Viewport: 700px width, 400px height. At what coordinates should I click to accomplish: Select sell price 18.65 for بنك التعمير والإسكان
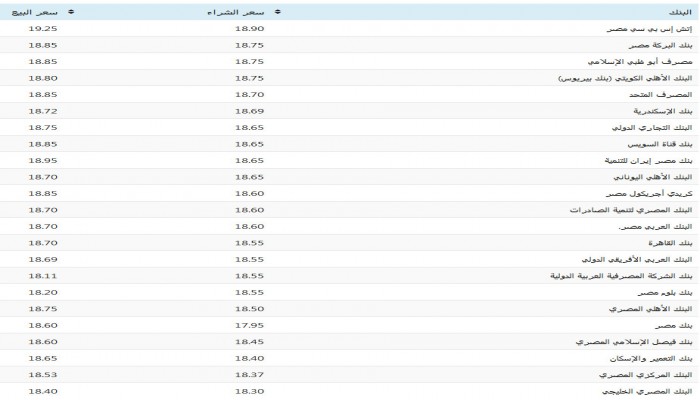pos(43,358)
